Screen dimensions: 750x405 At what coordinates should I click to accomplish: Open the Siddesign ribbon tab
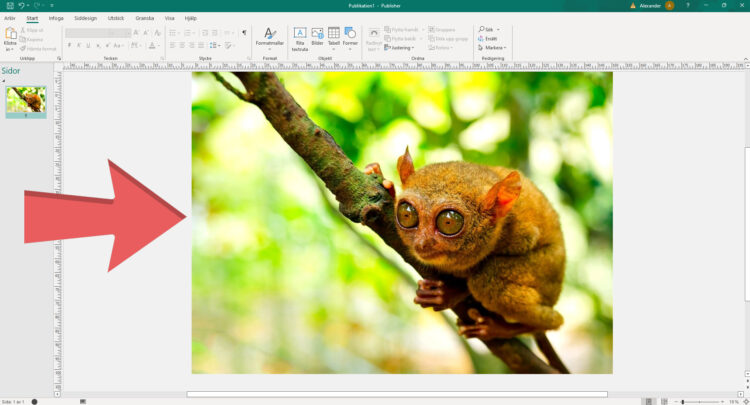coord(85,18)
